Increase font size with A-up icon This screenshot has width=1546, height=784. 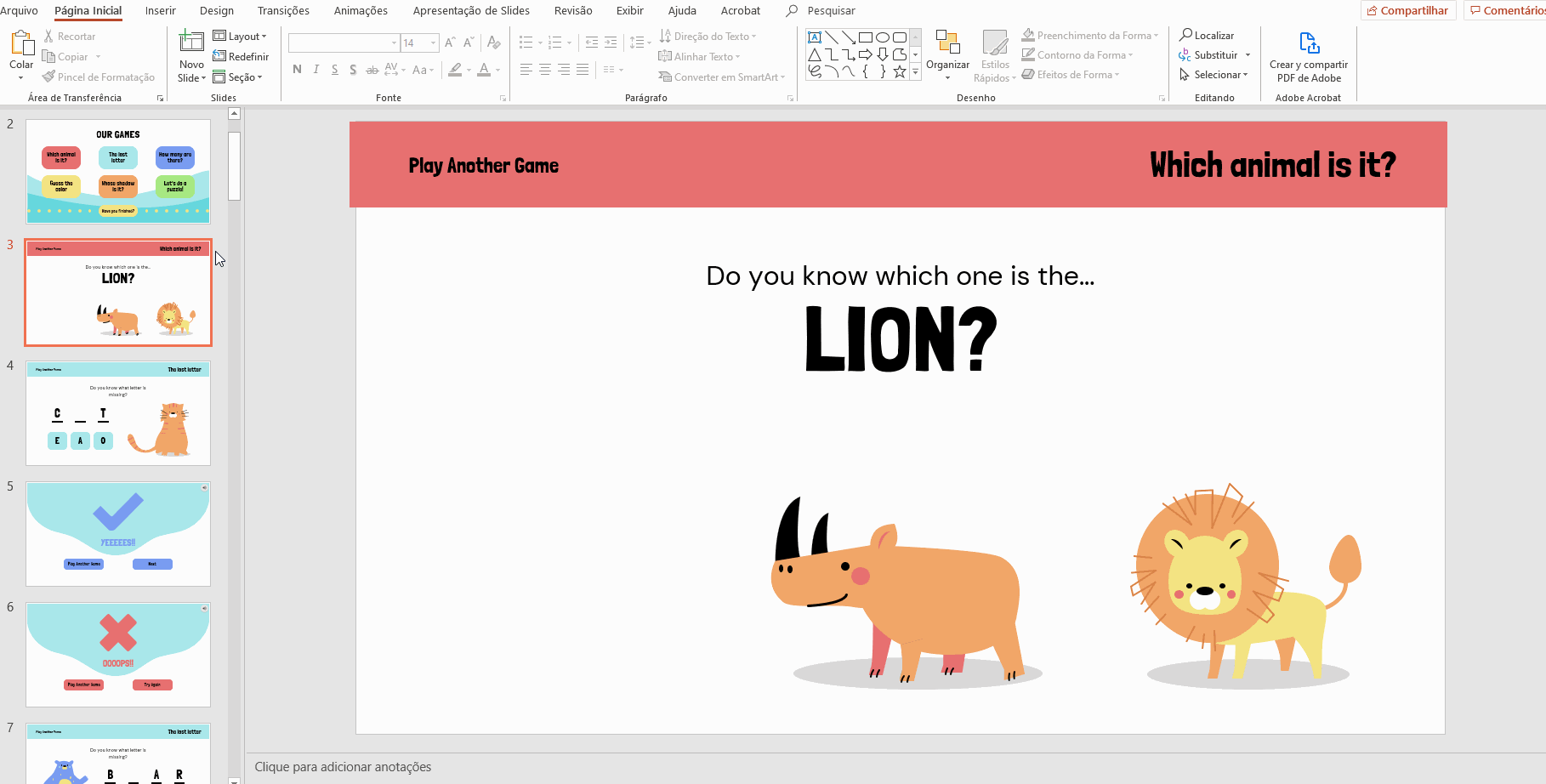pyautogui.click(x=450, y=43)
